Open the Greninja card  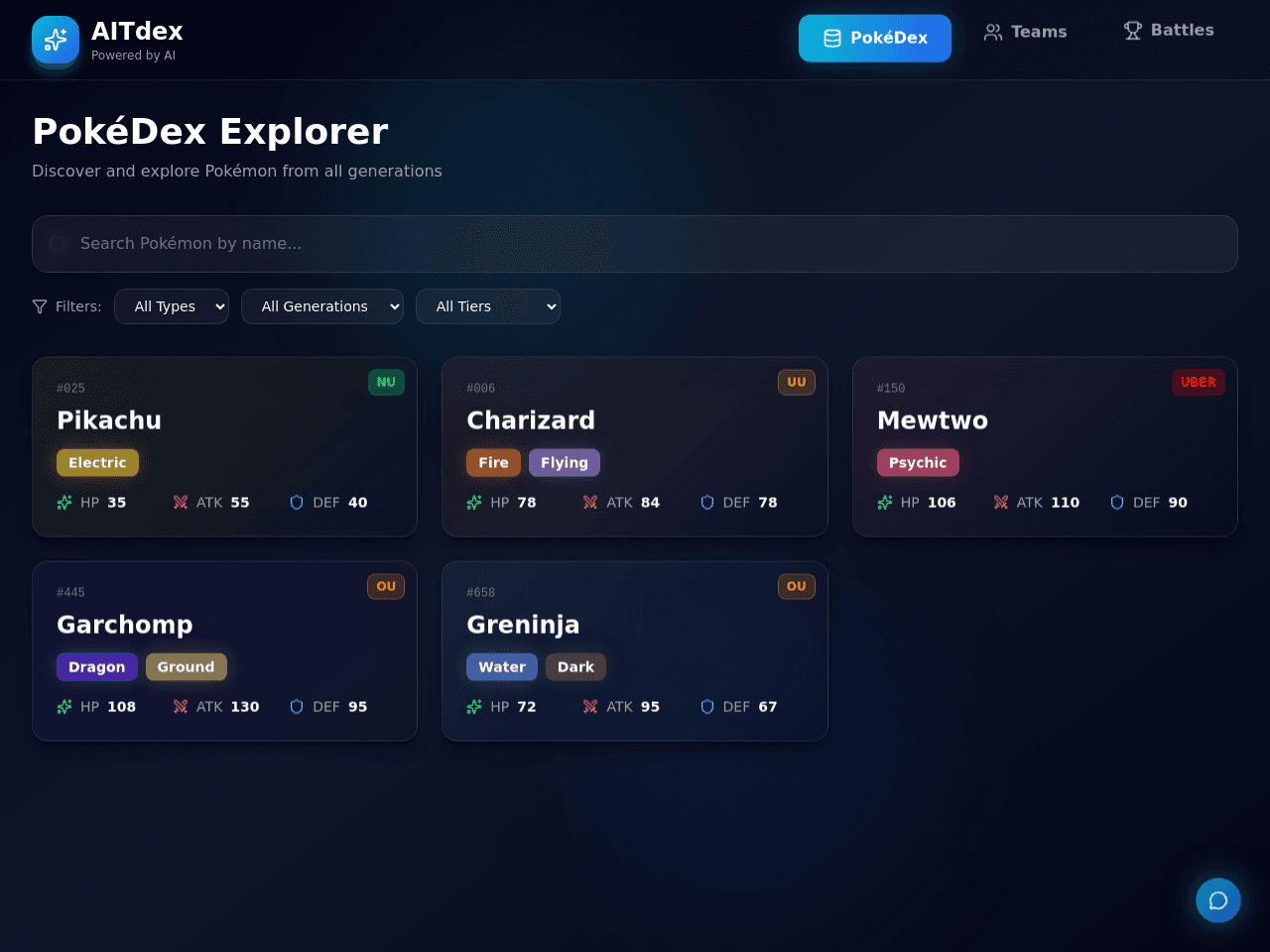click(x=635, y=652)
